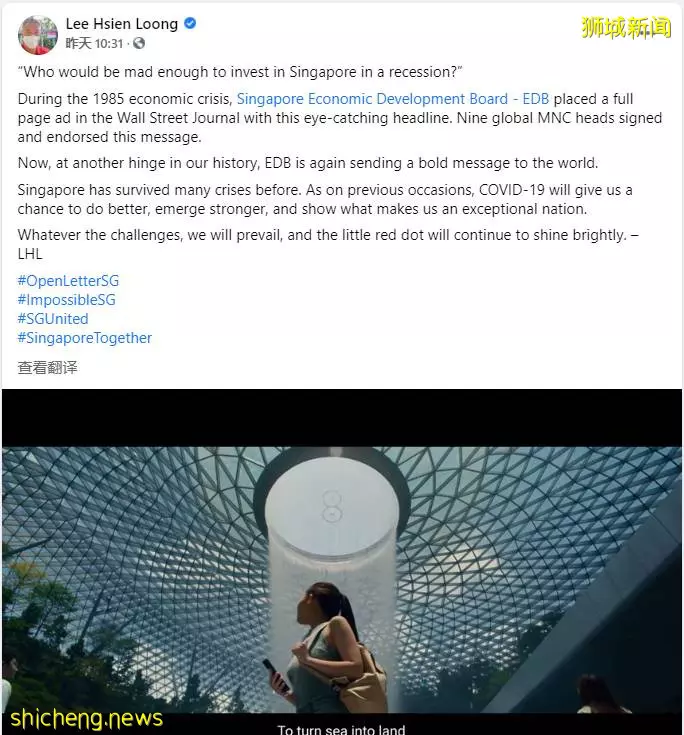This screenshot has height=735, width=684.
Task: Click the quoted opening line of the post
Action: tap(240, 72)
